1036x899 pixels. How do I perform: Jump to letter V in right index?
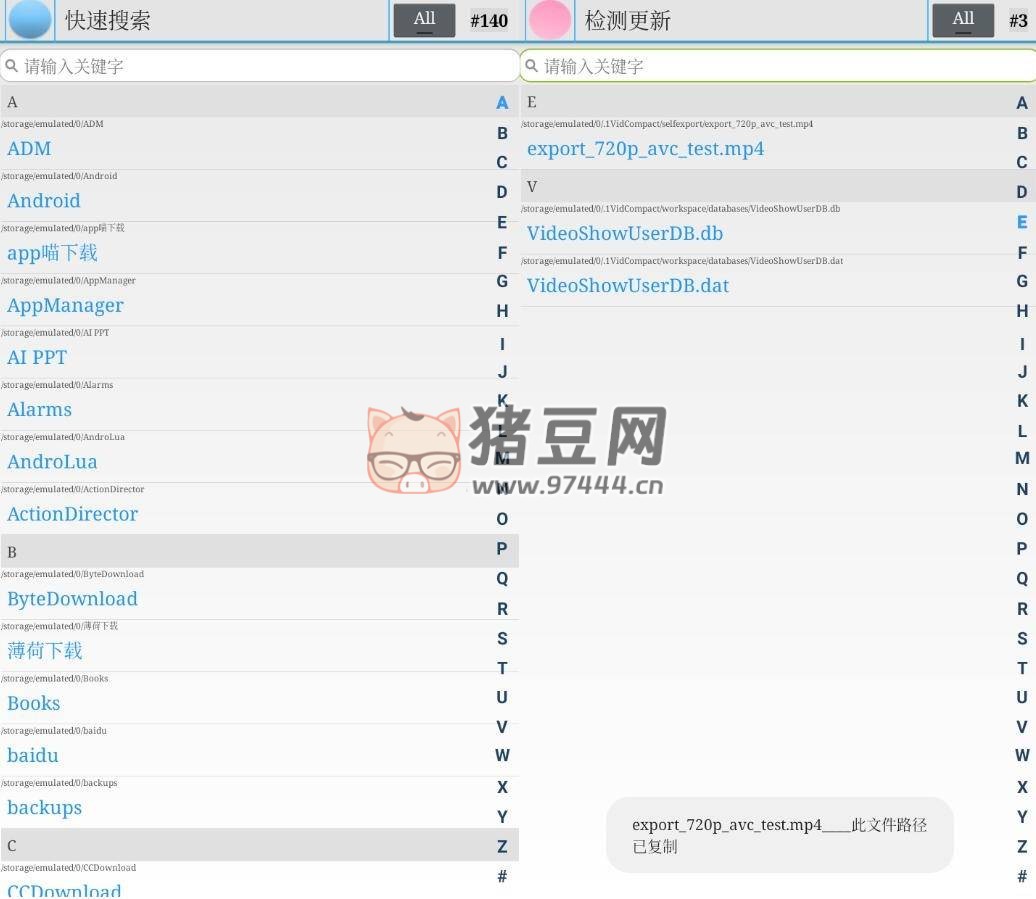(1021, 727)
